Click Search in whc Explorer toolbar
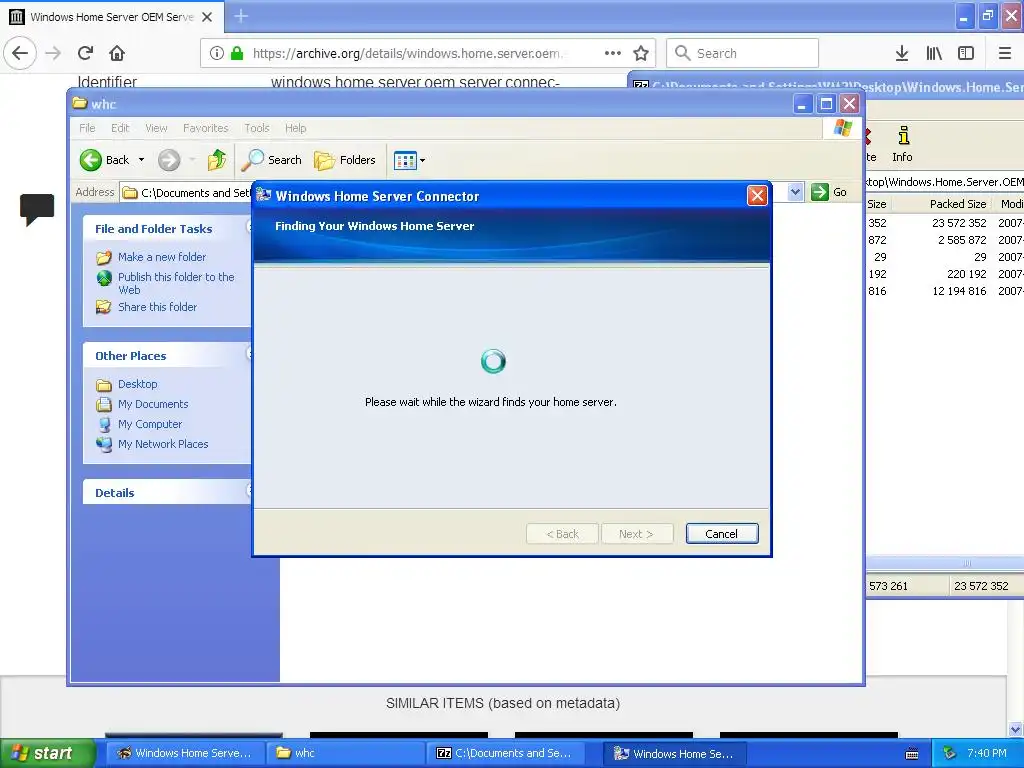 [272, 160]
